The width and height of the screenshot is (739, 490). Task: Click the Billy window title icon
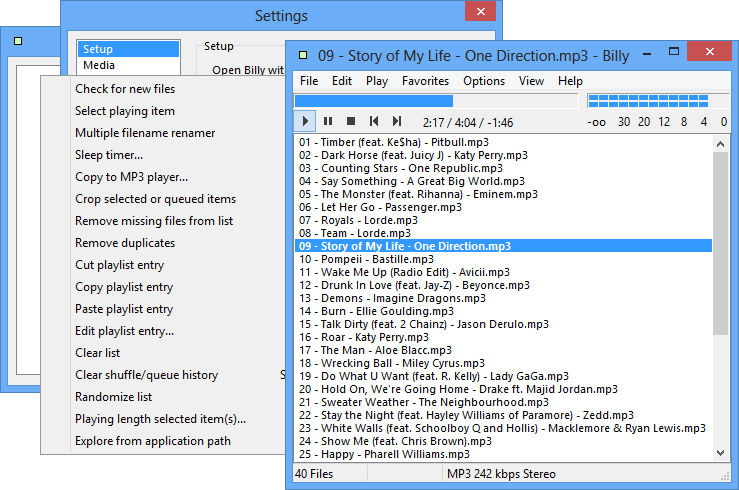tap(303, 56)
